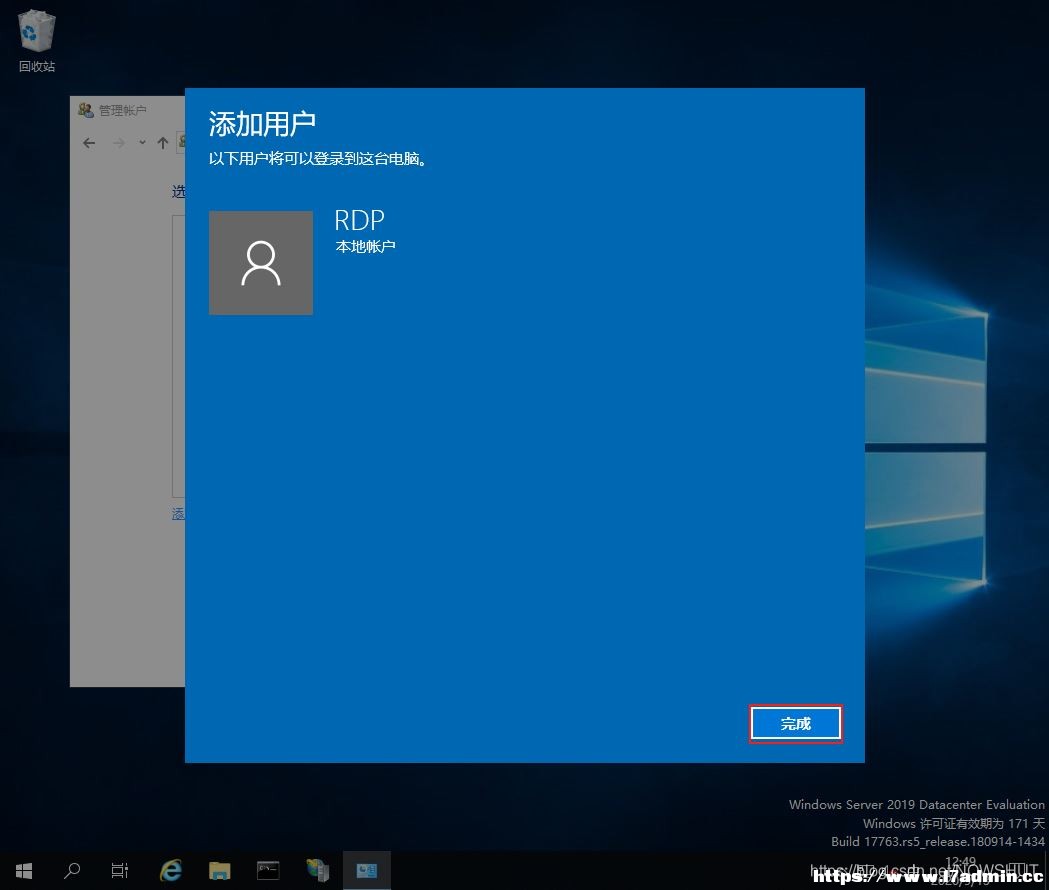Select the RDP user avatar picture
The image size is (1049, 890).
pos(261,263)
